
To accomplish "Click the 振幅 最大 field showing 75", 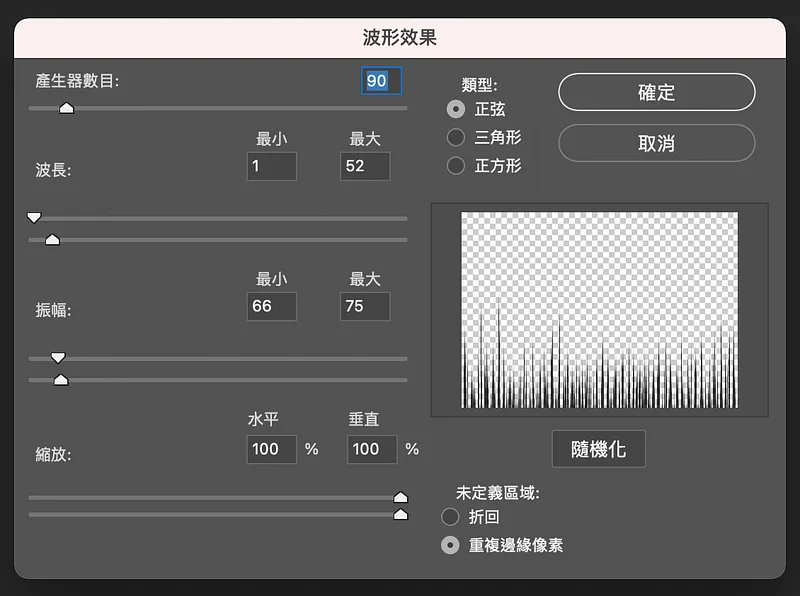I will coord(365,306).
